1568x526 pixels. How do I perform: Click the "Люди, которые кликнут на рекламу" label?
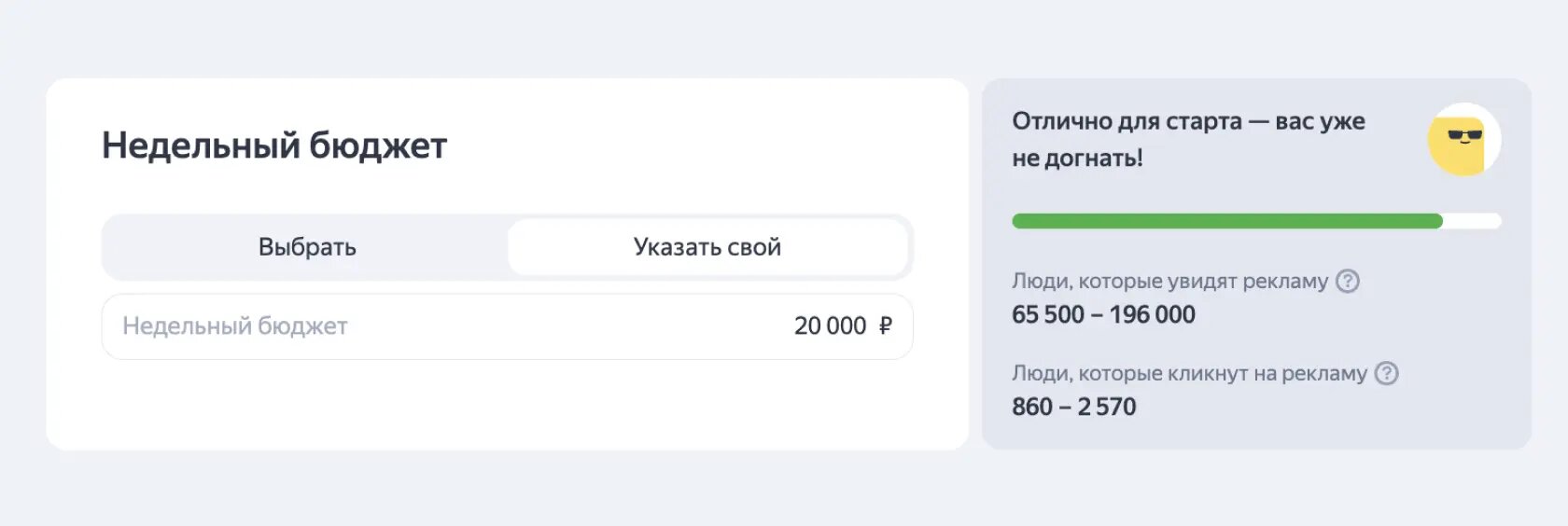pyautogui.click(x=1189, y=373)
